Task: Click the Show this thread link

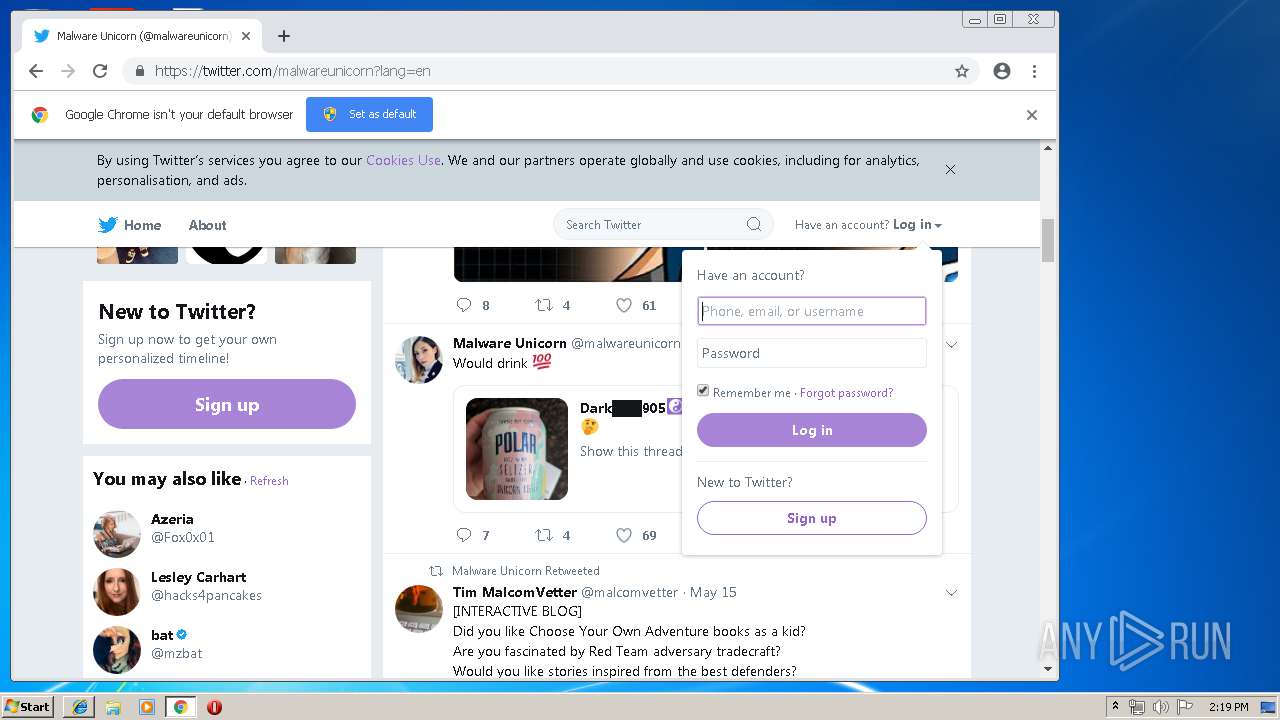Action: (631, 451)
